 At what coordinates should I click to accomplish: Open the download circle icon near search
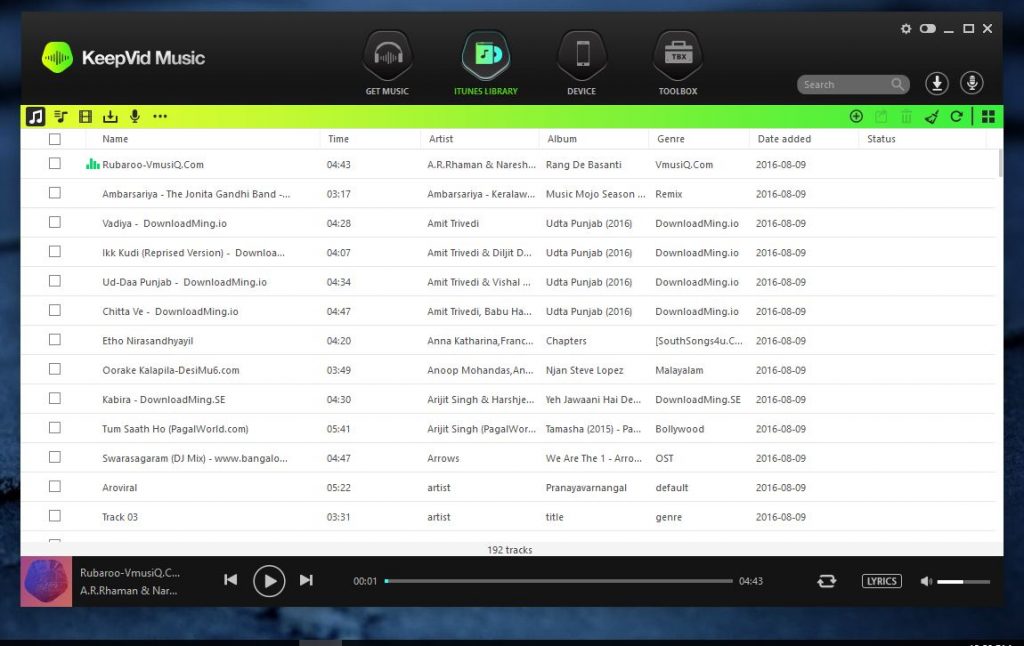coord(937,84)
